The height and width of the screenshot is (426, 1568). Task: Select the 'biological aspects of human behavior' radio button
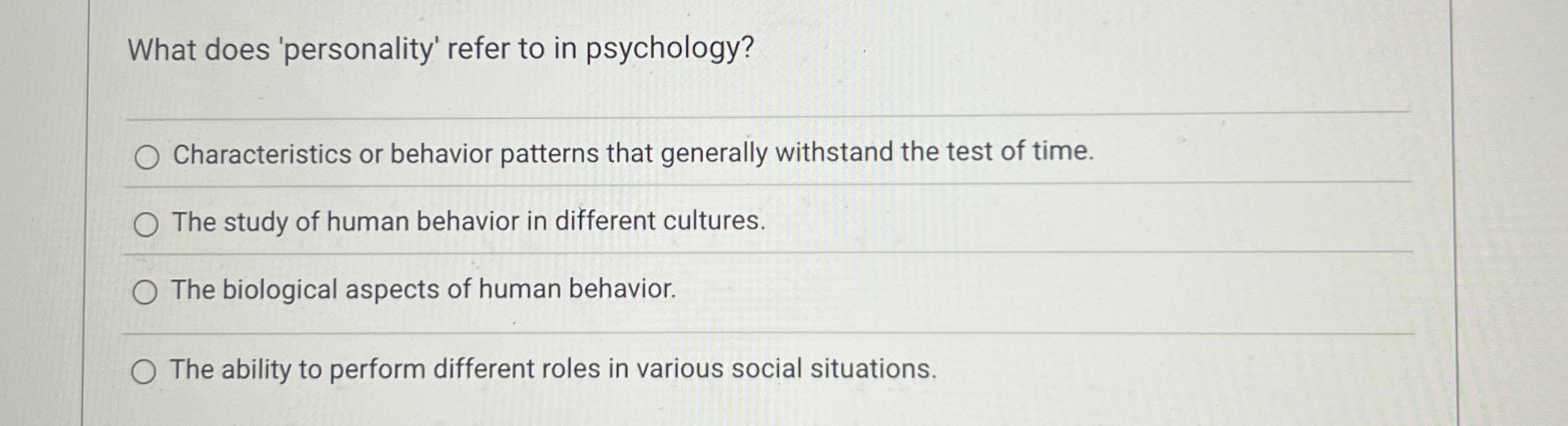coord(146,292)
